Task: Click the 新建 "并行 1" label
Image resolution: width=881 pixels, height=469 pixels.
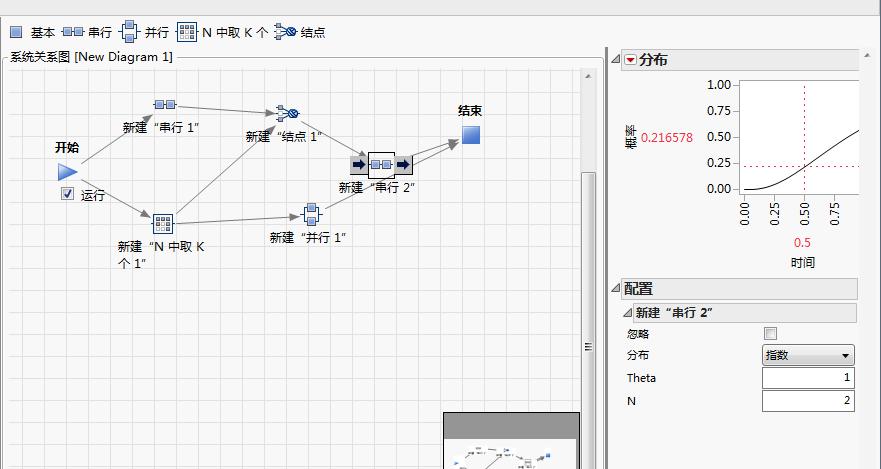Action: point(308,238)
